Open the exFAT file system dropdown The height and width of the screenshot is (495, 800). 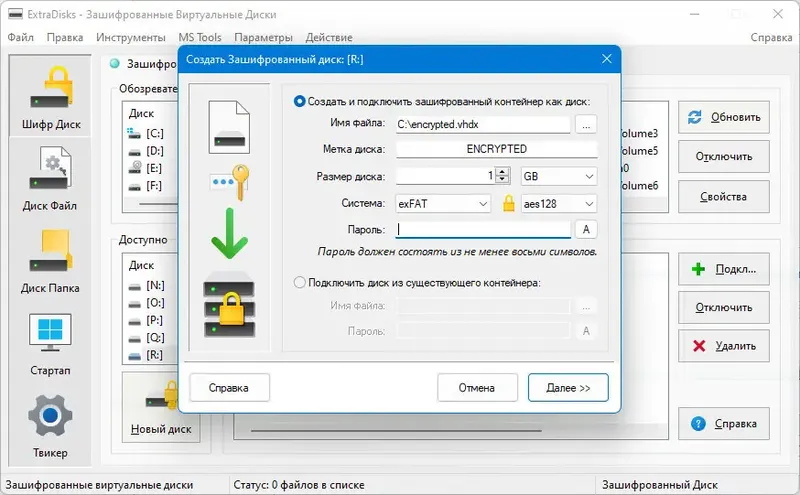pos(443,204)
